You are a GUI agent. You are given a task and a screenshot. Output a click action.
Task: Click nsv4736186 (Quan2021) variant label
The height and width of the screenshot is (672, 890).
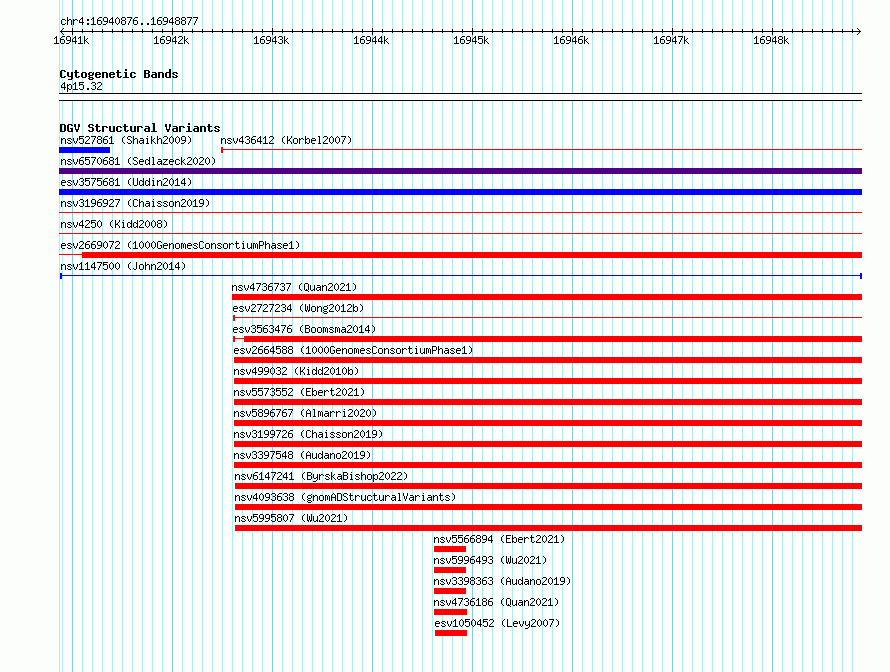click(x=496, y=602)
